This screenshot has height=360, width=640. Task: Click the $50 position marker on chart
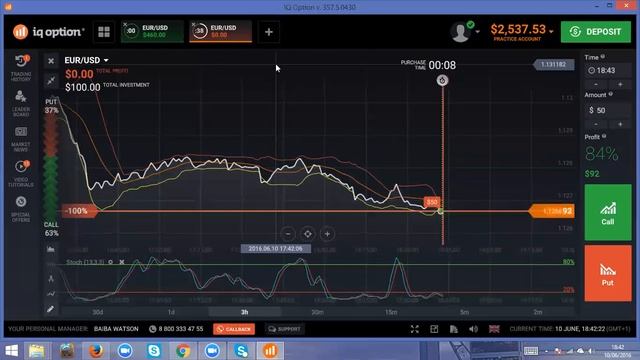pos(432,202)
